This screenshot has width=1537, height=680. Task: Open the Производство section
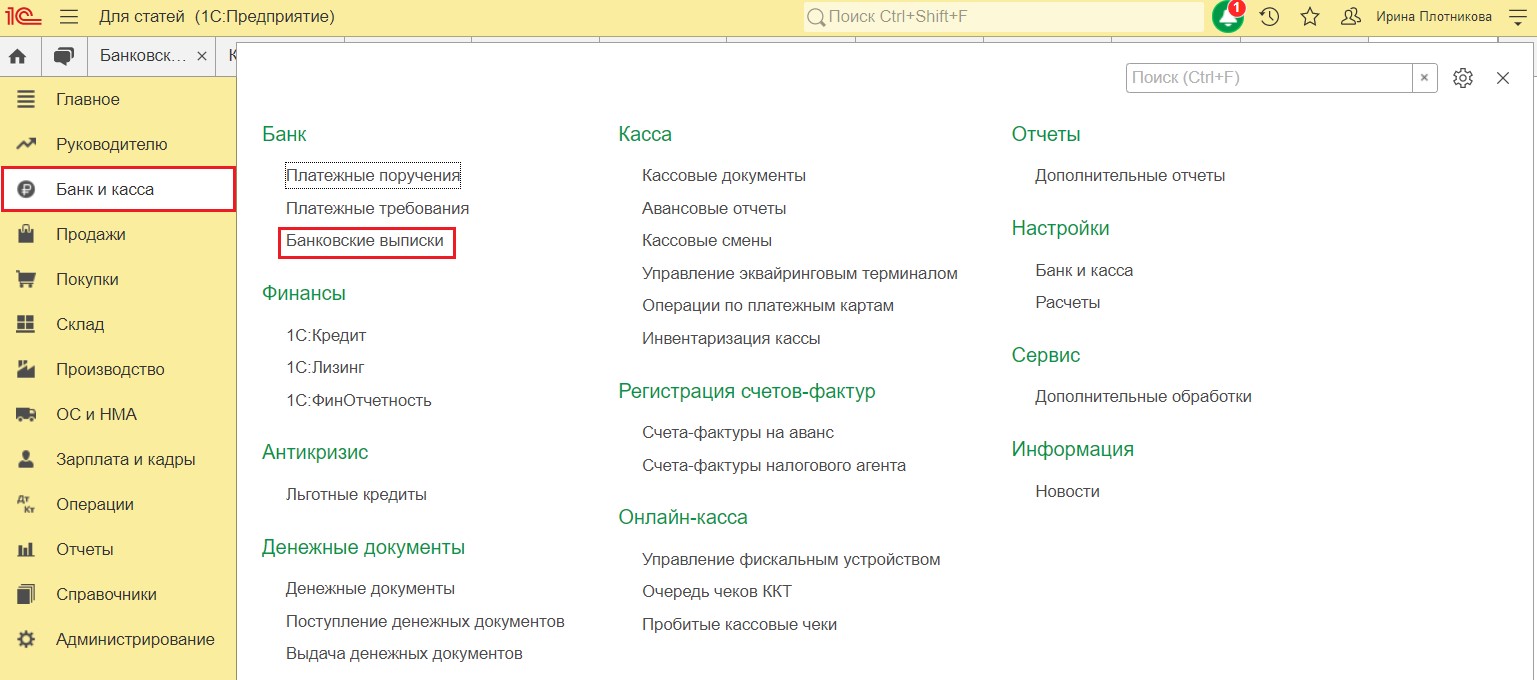pos(118,369)
